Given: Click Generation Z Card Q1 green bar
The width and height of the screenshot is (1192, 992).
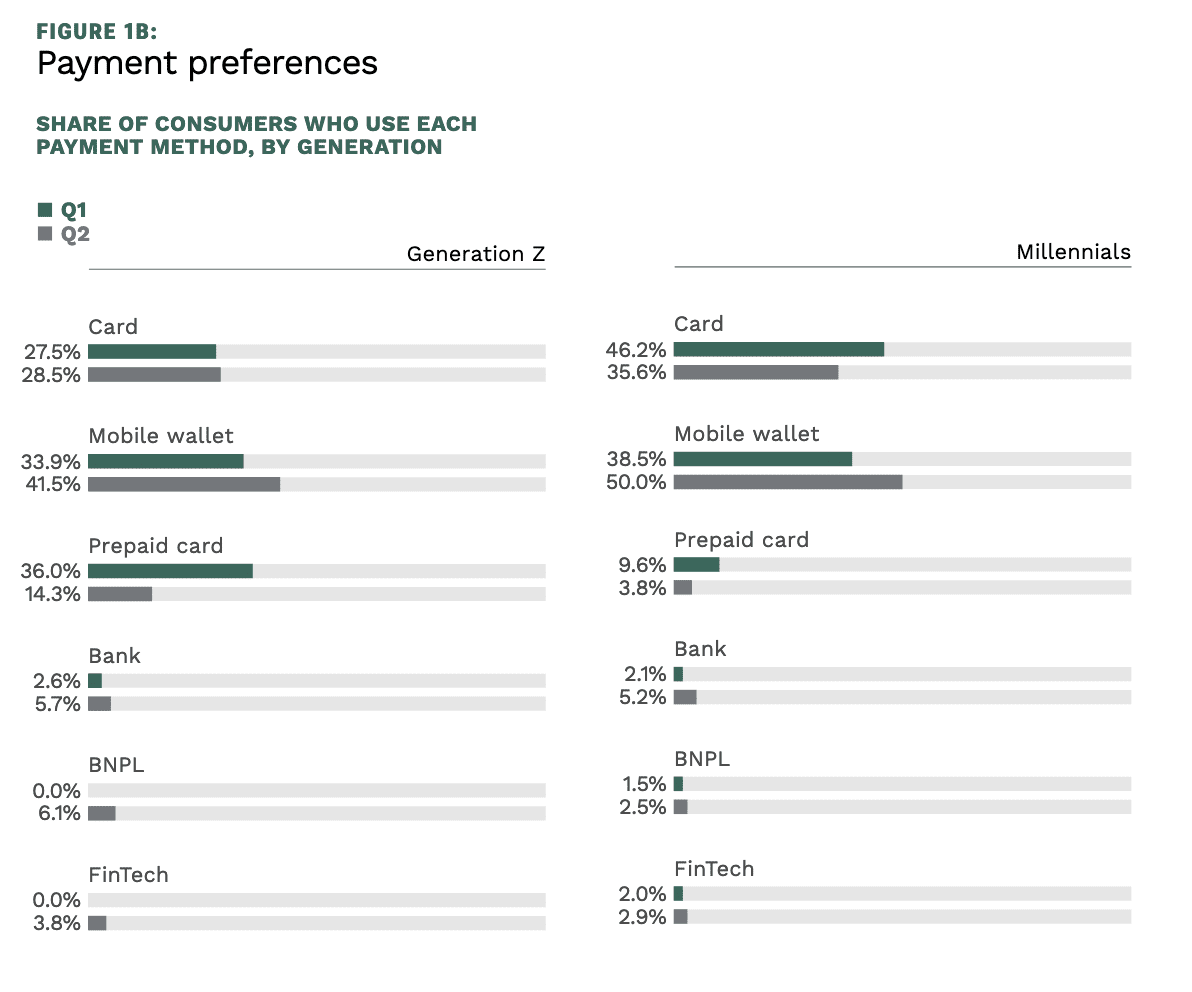Looking at the screenshot, I should tap(152, 352).
